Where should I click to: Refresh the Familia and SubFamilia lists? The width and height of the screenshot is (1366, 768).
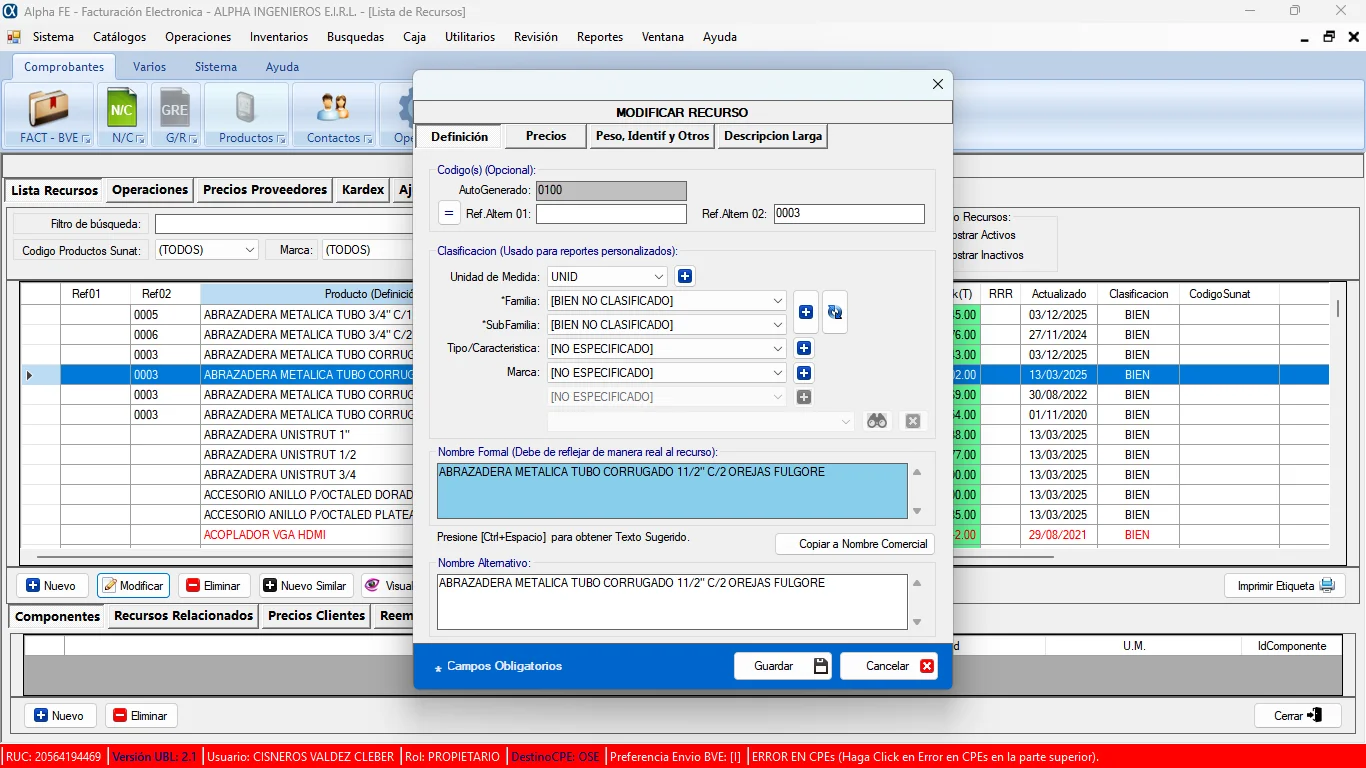point(834,313)
